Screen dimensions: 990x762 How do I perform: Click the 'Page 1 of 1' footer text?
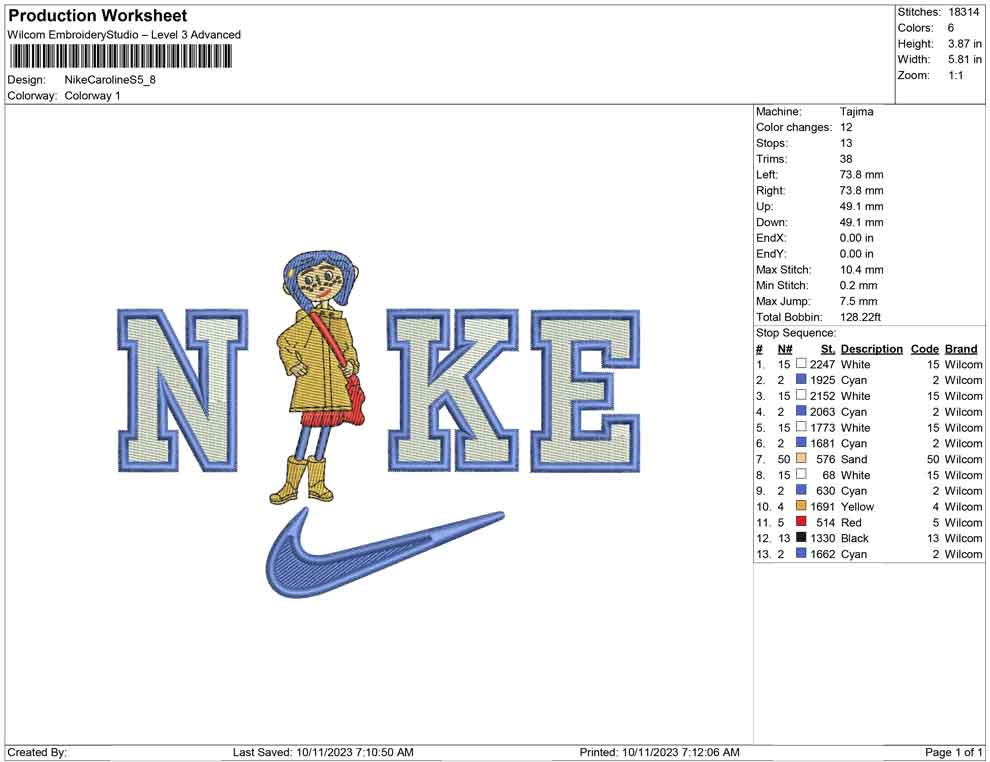point(953,751)
